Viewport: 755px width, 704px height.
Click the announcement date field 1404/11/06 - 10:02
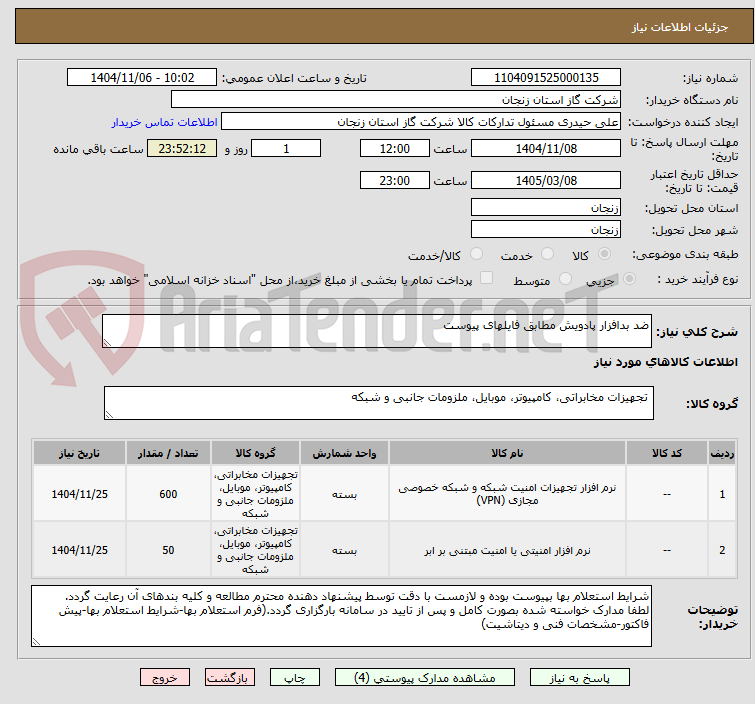[x=142, y=78]
